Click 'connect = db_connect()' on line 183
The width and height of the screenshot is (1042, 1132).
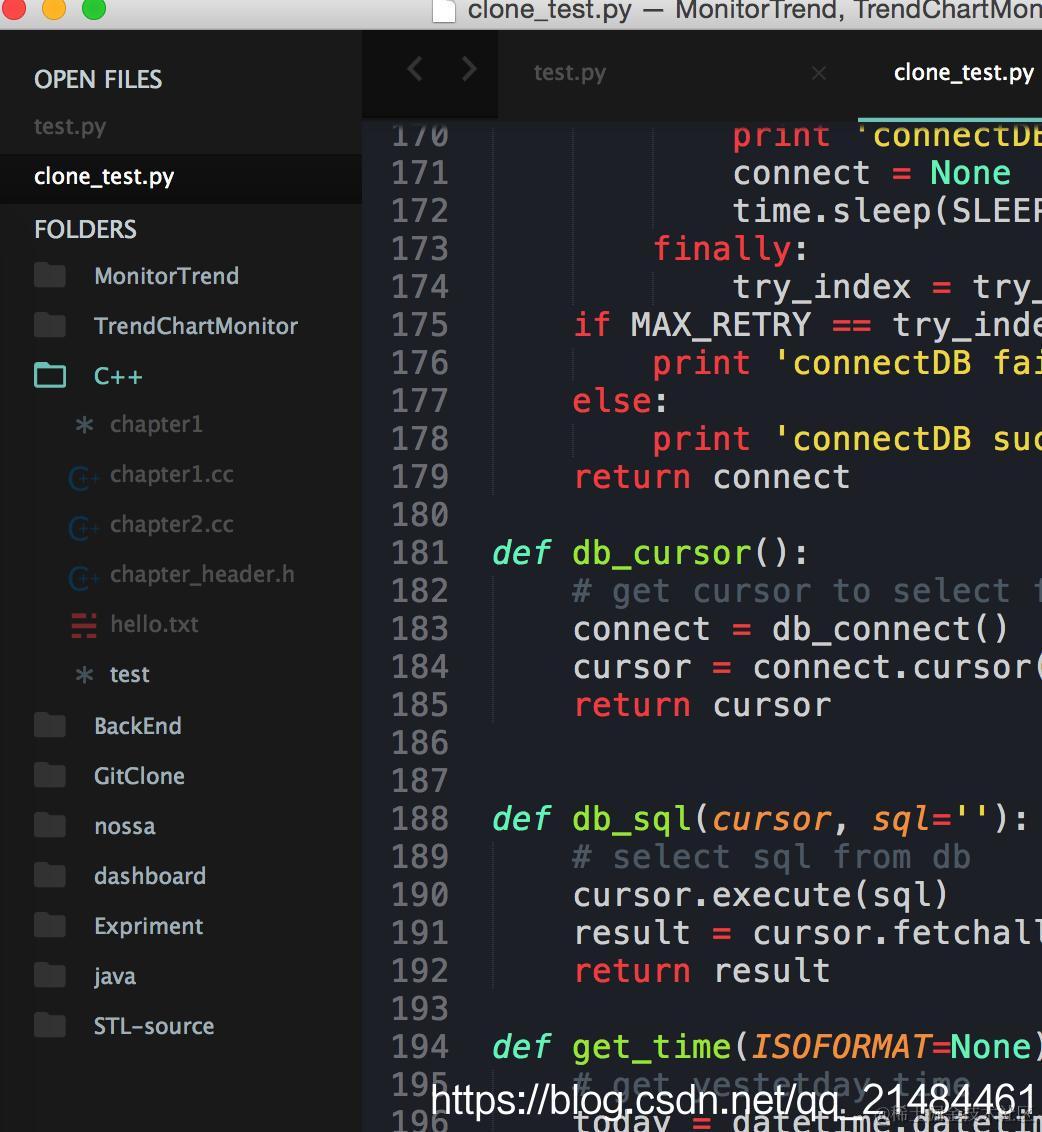(790, 629)
